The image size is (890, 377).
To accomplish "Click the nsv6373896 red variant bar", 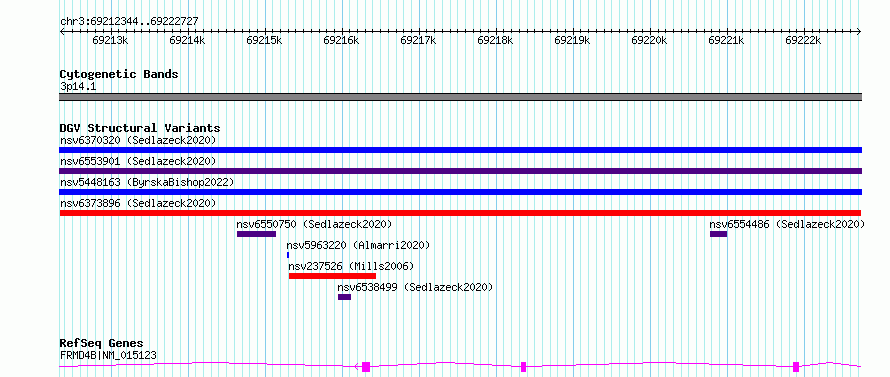I will click(460, 213).
